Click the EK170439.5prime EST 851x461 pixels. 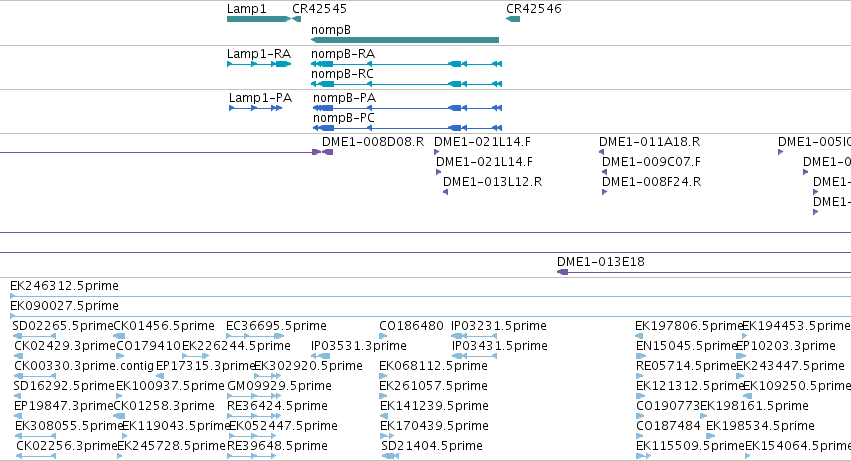[x=387, y=435]
